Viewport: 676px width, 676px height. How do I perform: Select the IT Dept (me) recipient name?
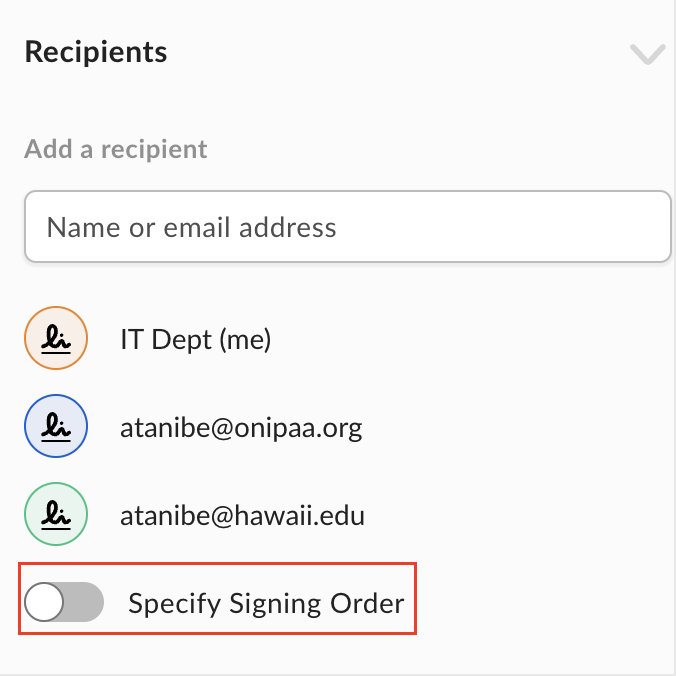(196, 339)
